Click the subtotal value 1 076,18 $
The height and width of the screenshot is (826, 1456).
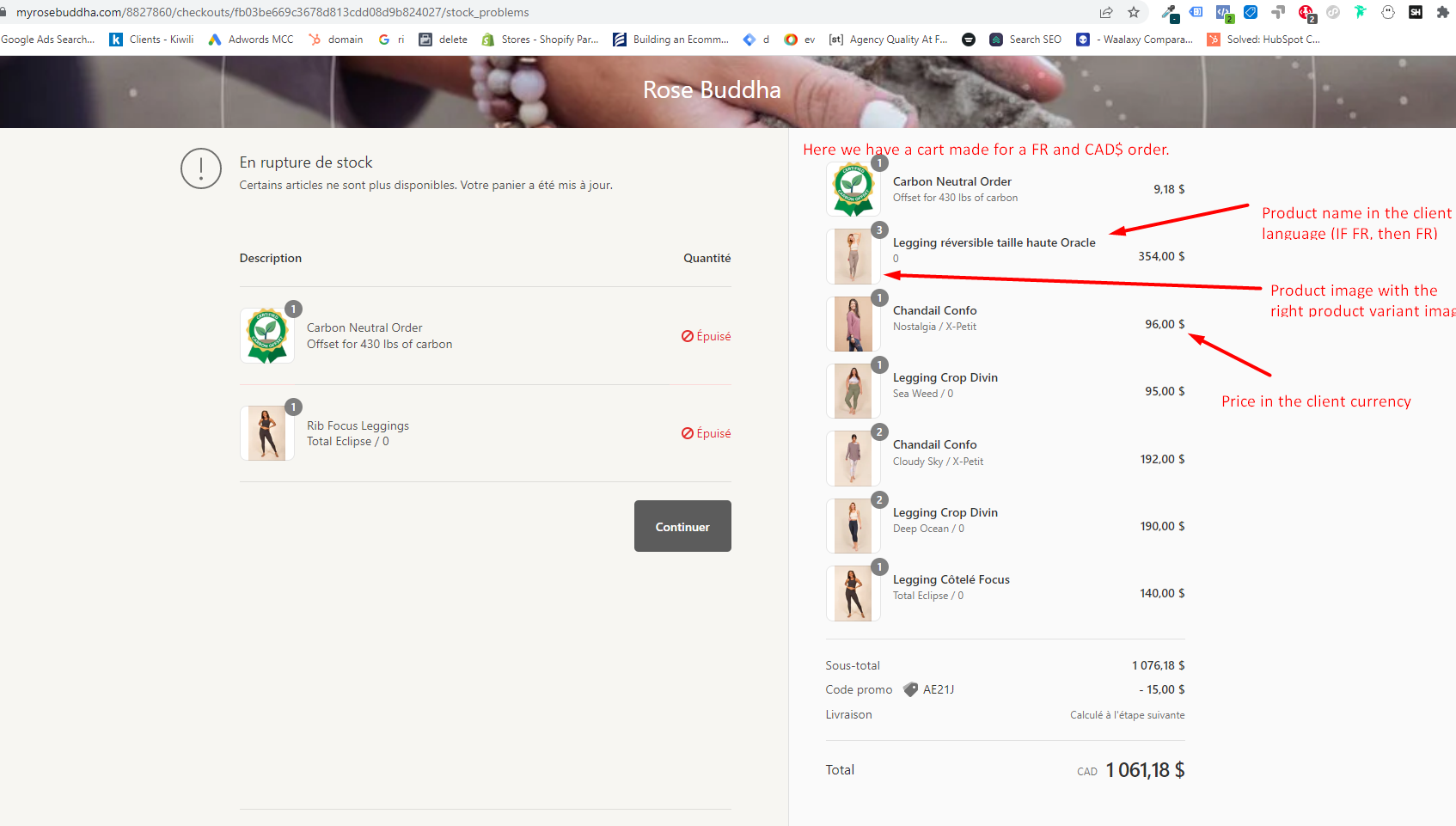[1158, 665]
